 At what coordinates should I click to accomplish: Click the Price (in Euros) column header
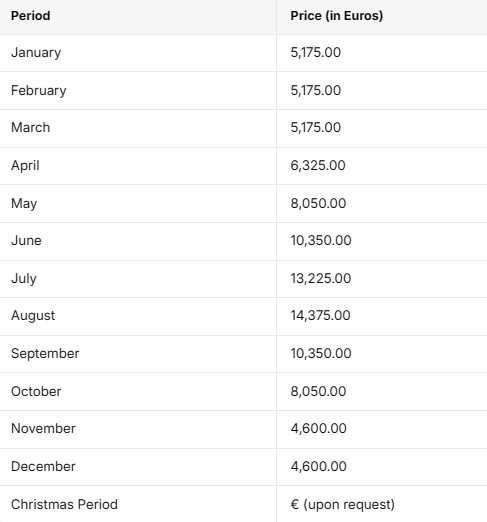pyautogui.click(x=336, y=16)
